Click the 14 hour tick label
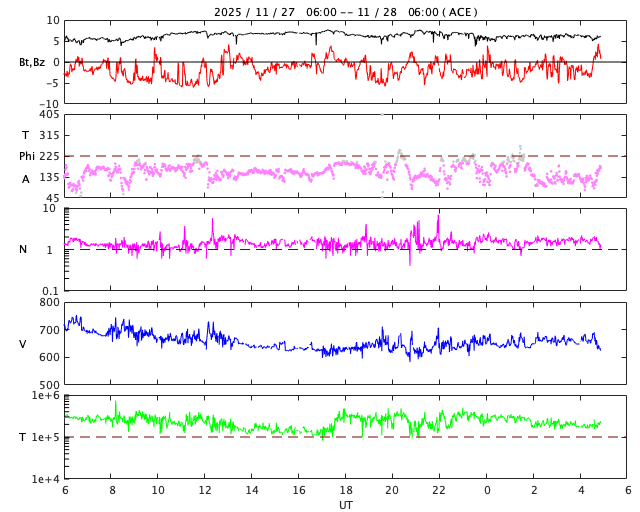 [252, 491]
